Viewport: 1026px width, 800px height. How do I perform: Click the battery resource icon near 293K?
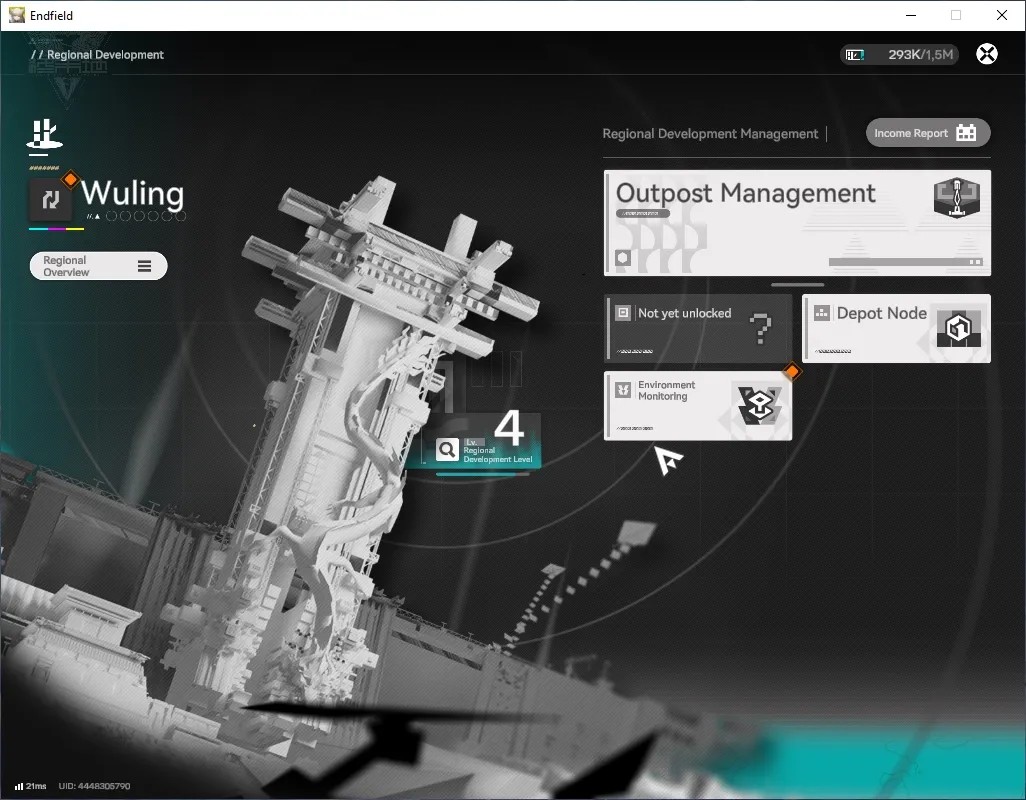[x=855, y=55]
